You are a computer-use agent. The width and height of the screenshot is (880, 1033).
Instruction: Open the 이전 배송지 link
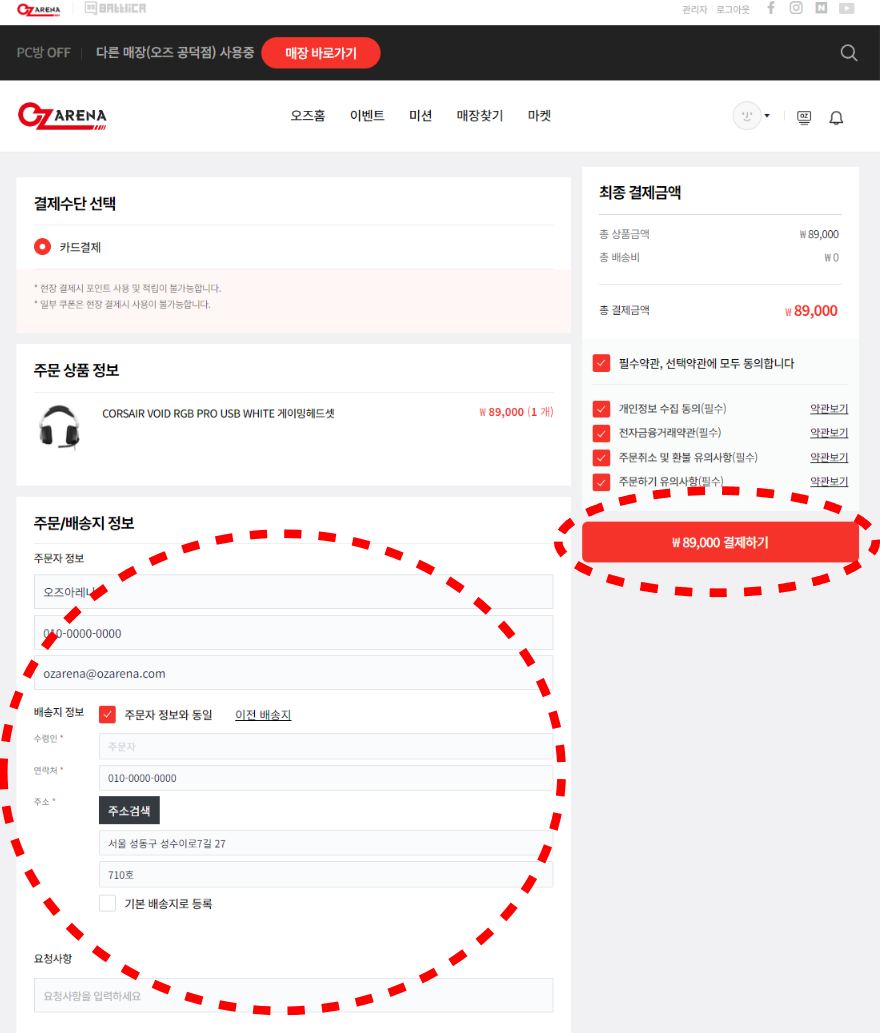coord(263,715)
